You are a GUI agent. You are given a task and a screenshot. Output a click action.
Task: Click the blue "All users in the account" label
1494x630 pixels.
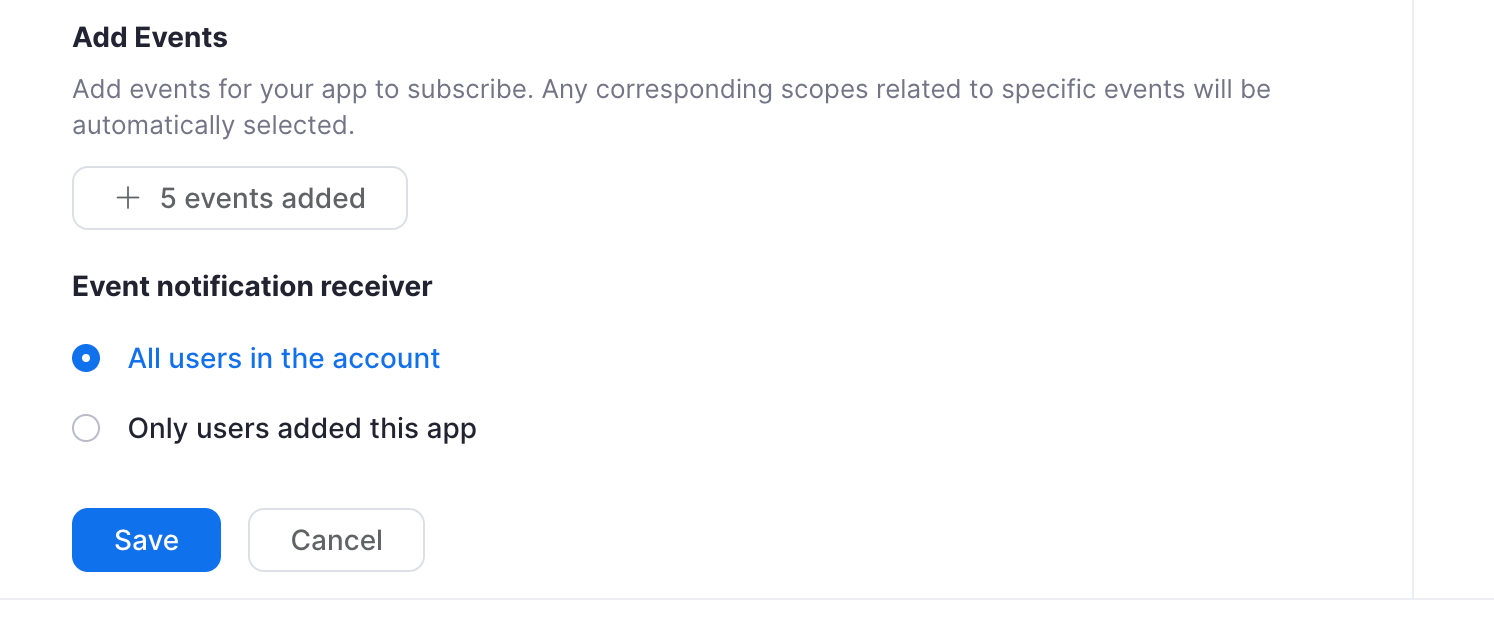[x=284, y=358]
